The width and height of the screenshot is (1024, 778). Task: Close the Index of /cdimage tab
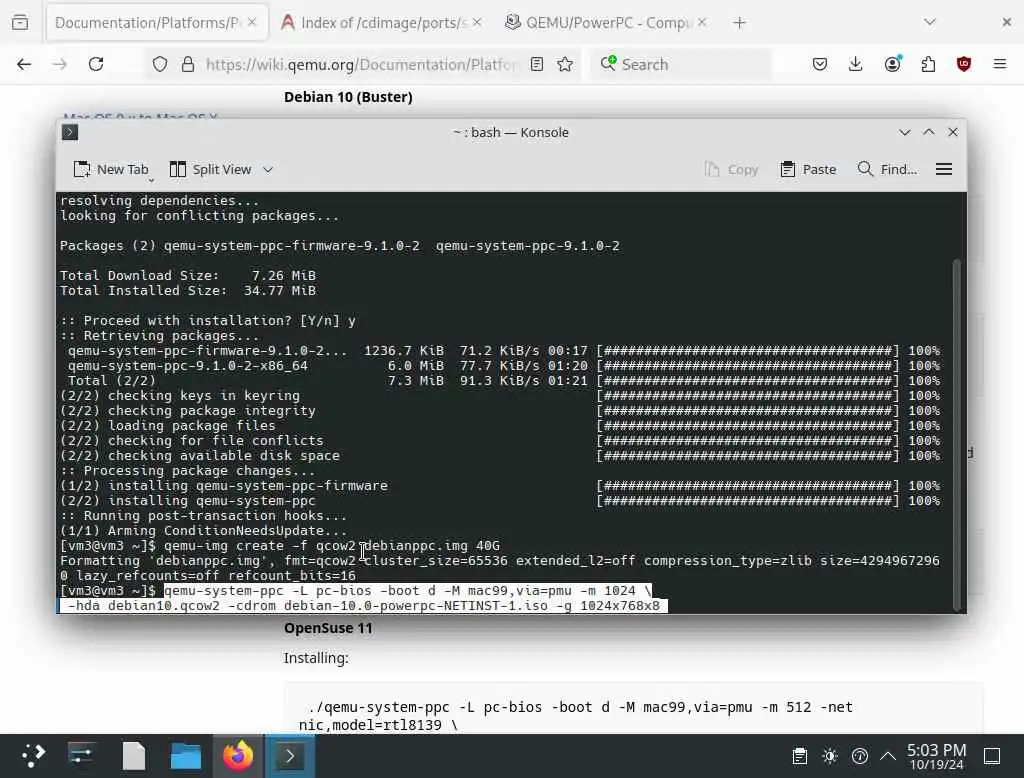pos(477,23)
